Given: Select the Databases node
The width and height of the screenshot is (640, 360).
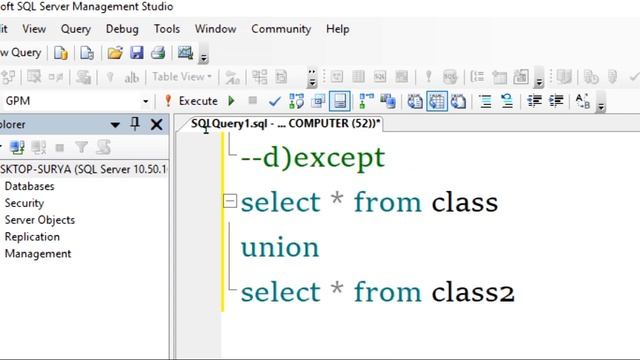Looking at the screenshot, I should (x=29, y=186).
